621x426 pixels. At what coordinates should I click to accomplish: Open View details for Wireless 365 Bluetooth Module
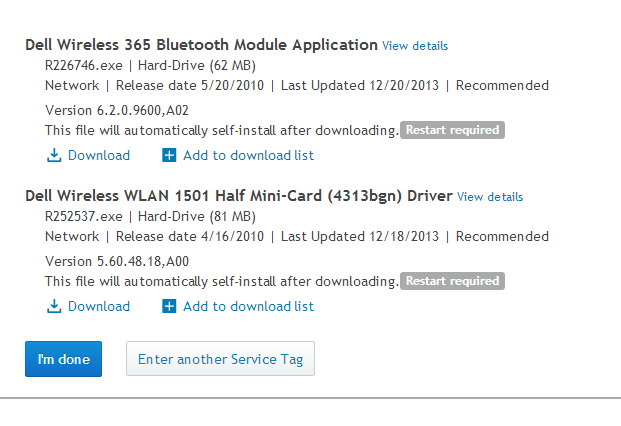415,46
